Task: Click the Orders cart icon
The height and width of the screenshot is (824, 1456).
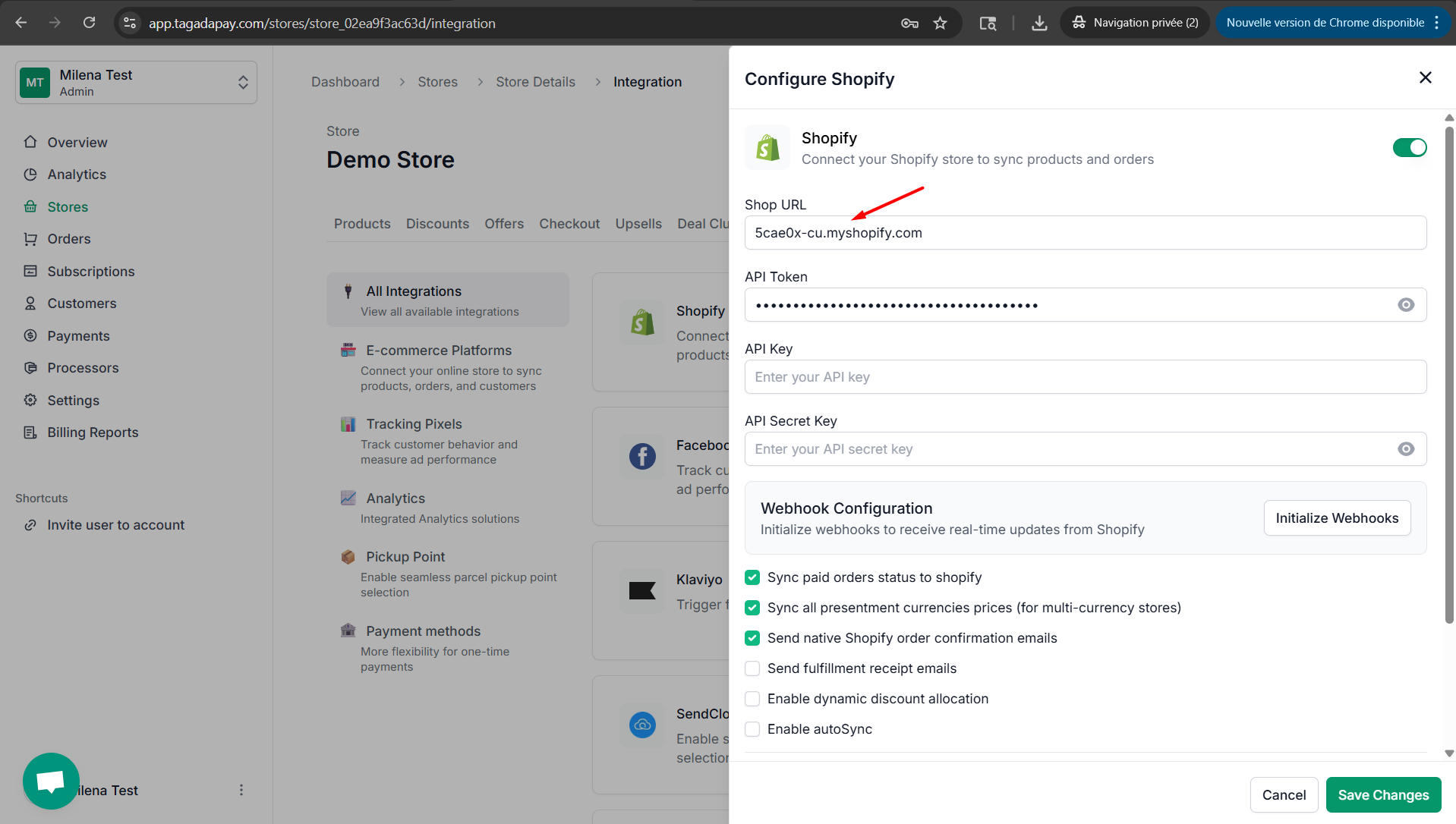Action: pos(30,239)
